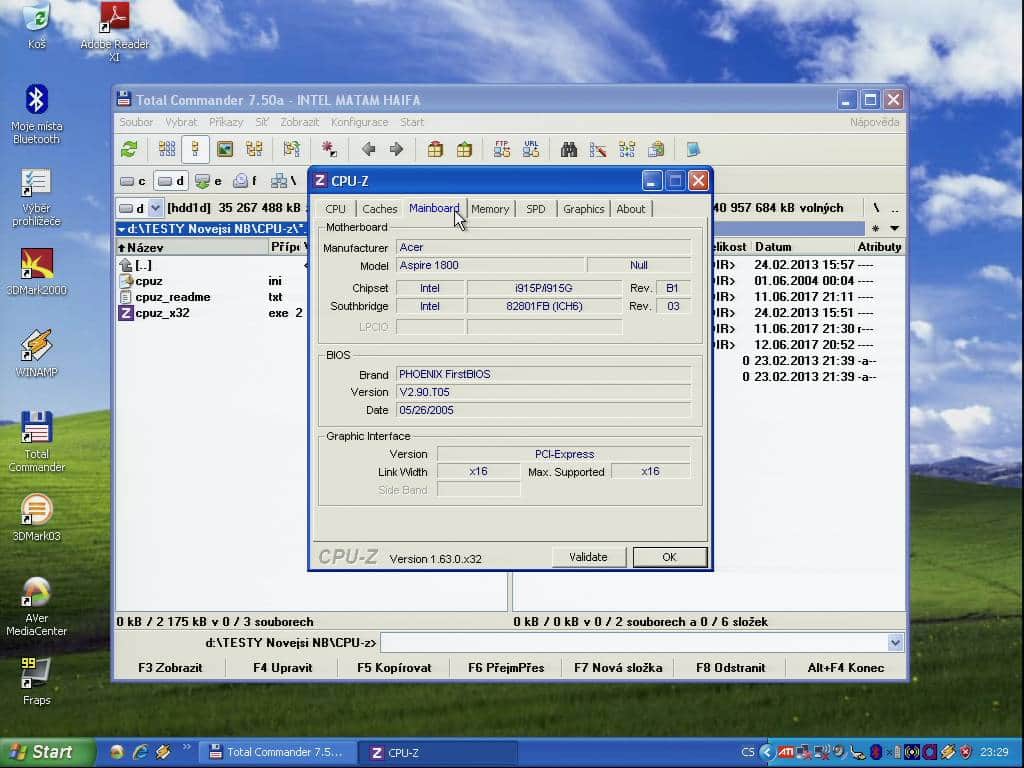1024x768 pixels.
Task: Click the red security shield tray icon
Action: pyautogui.click(x=966, y=752)
